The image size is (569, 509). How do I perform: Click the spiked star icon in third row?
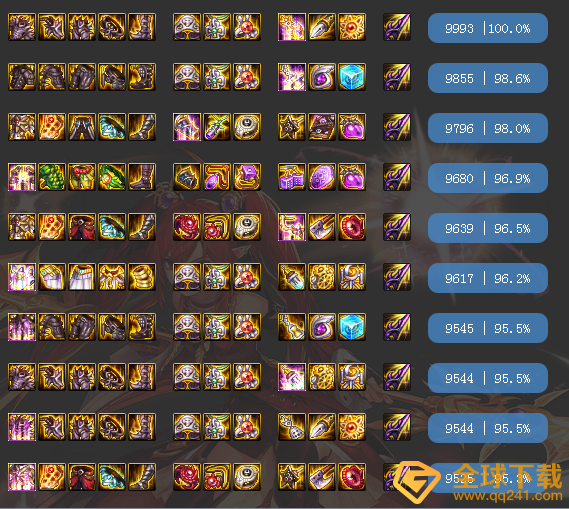click(x=292, y=127)
